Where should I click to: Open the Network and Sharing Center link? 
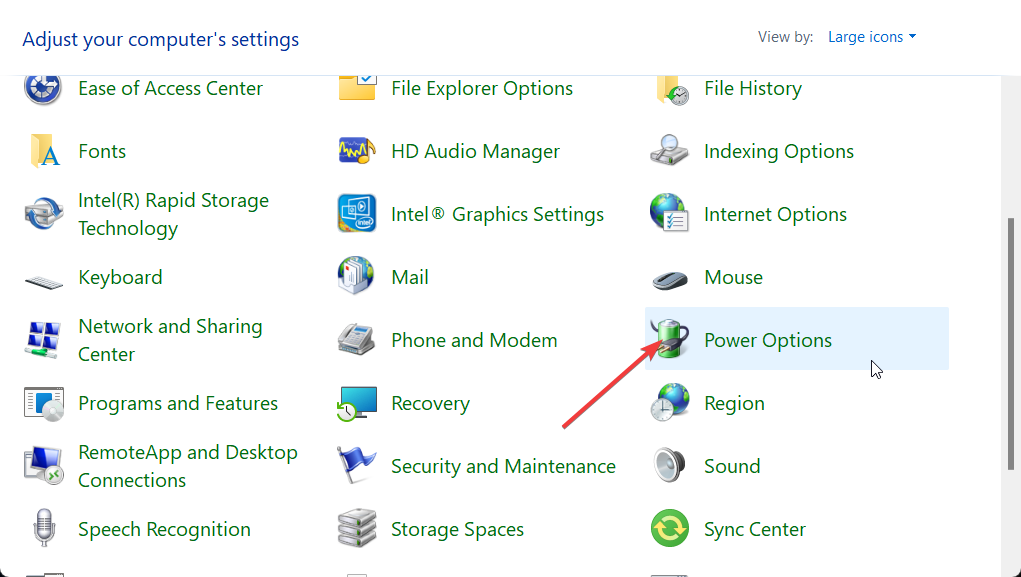coord(170,340)
